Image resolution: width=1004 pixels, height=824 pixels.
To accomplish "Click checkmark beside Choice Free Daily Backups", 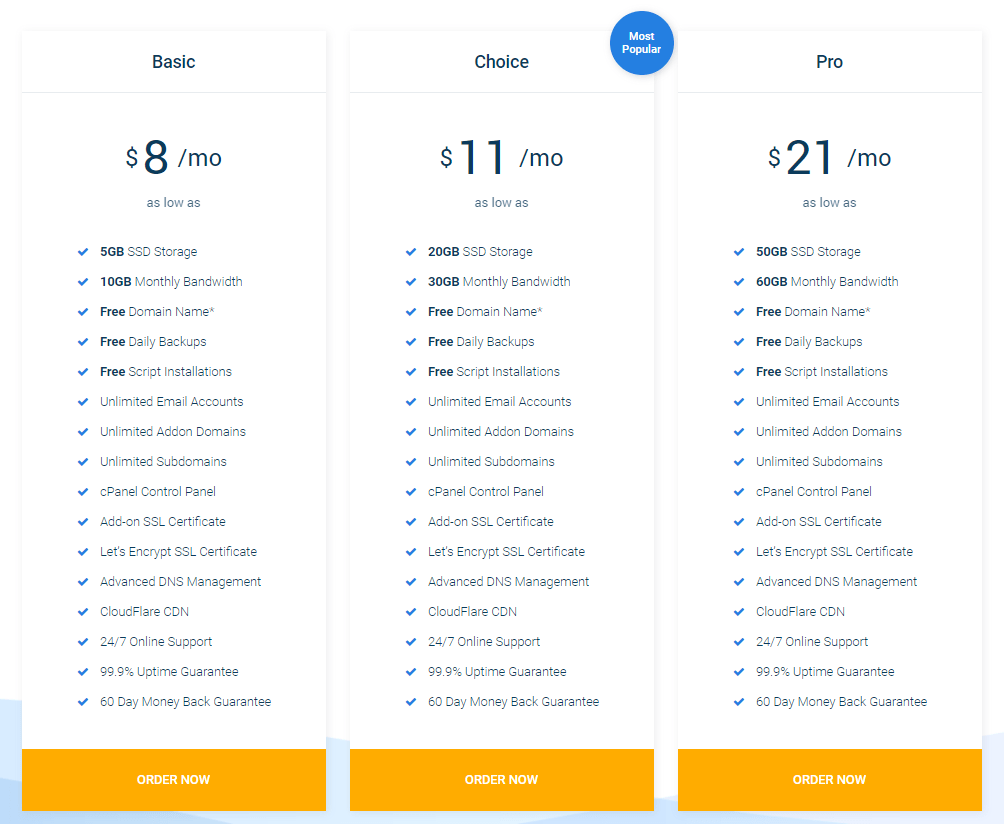I will [x=411, y=342].
